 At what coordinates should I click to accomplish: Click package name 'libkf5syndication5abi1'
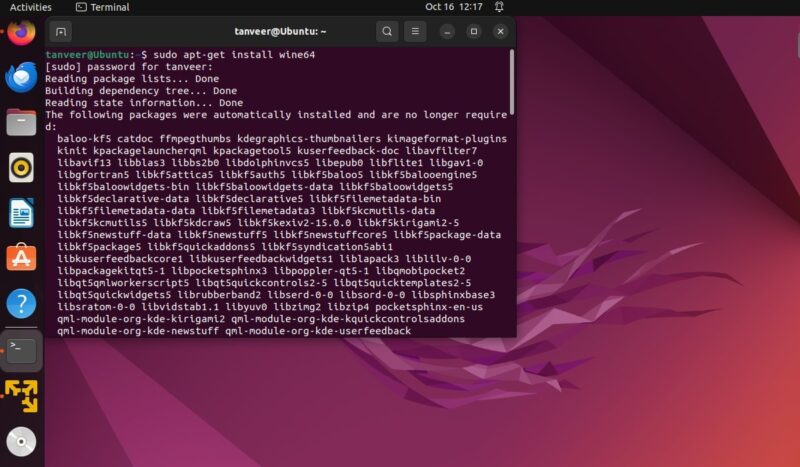pos(327,247)
